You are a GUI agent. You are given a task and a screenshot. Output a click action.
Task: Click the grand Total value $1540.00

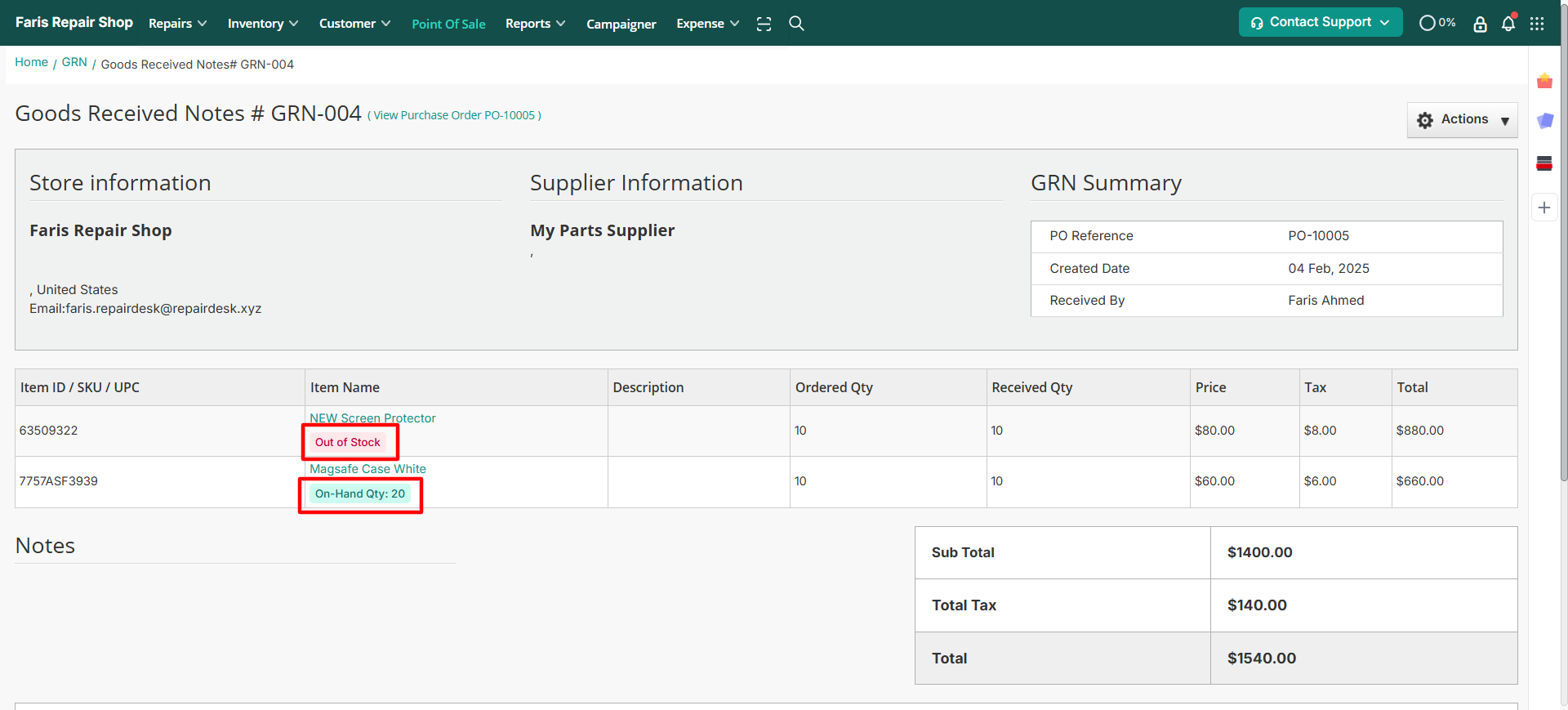(x=1262, y=659)
